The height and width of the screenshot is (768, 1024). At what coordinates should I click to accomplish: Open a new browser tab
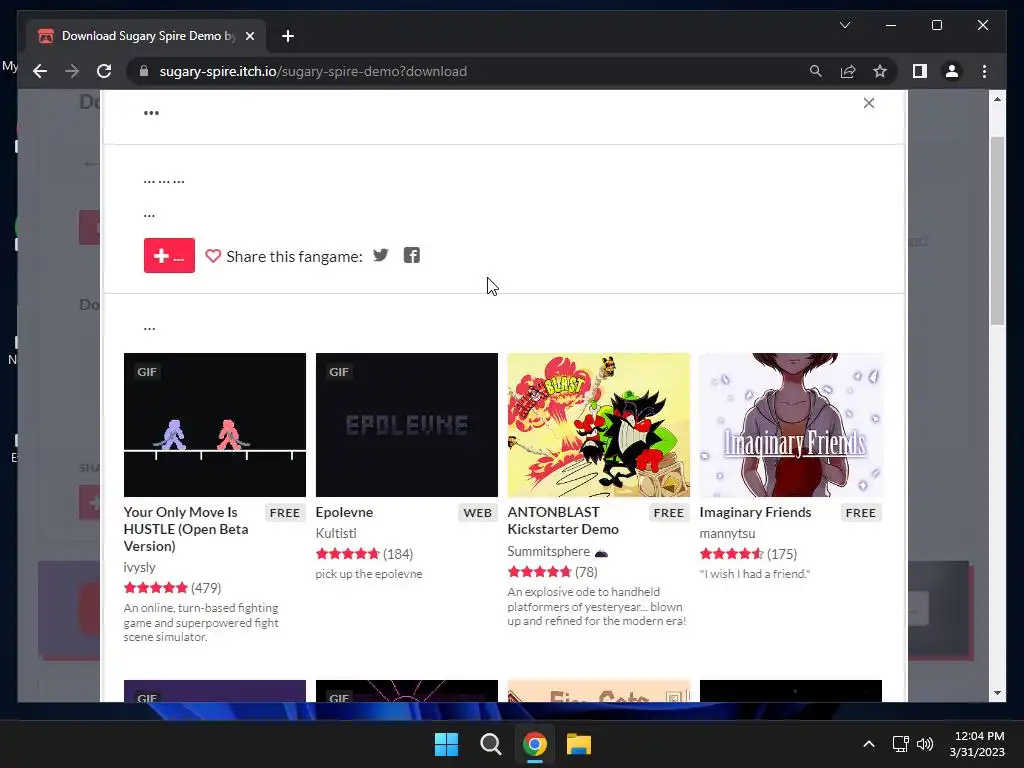click(288, 36)
